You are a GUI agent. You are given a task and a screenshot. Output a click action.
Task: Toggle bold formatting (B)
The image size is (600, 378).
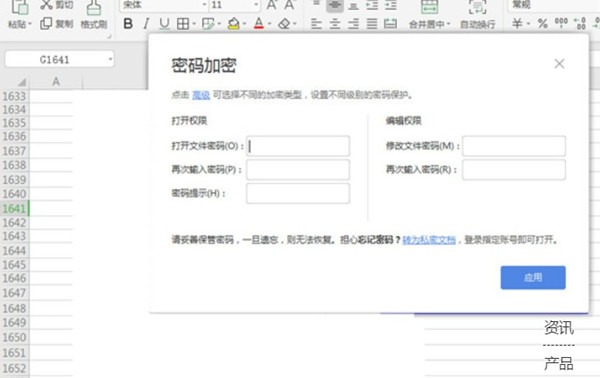pos(128,24)
